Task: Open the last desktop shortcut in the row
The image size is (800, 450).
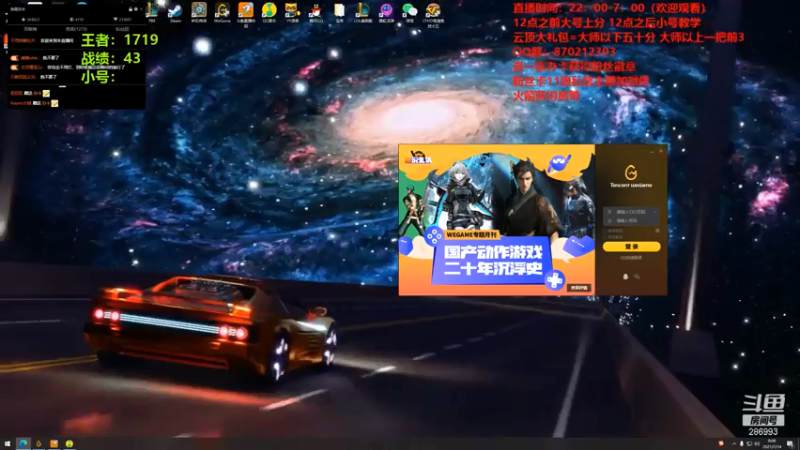Action: [433, 13]
